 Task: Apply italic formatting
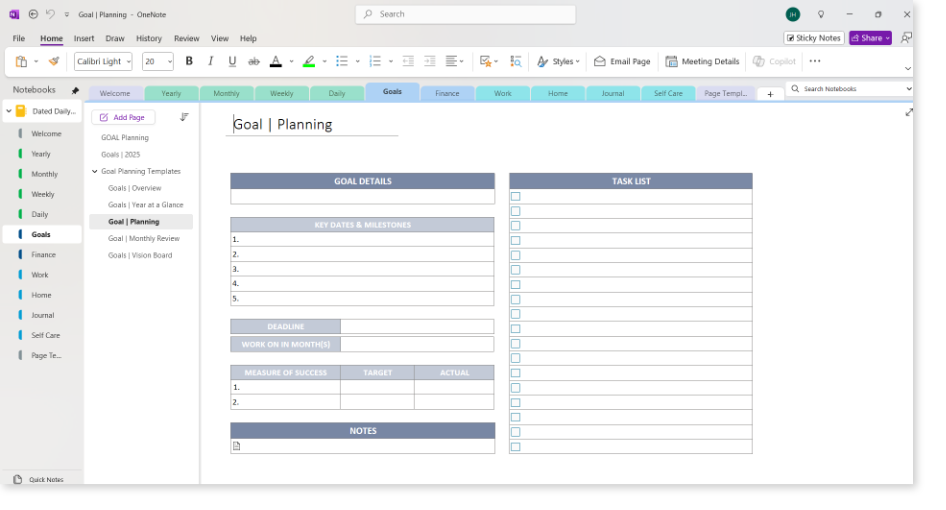pyautogui.click(x=211, y=61)
